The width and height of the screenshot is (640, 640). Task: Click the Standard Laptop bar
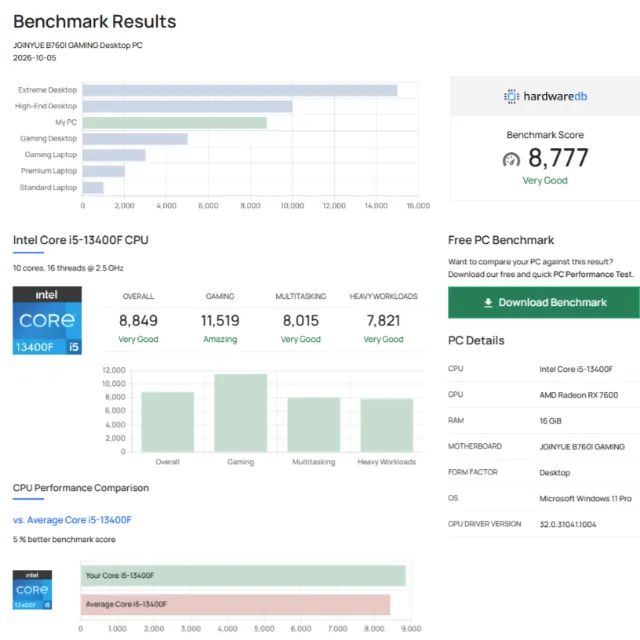[93, 188]
